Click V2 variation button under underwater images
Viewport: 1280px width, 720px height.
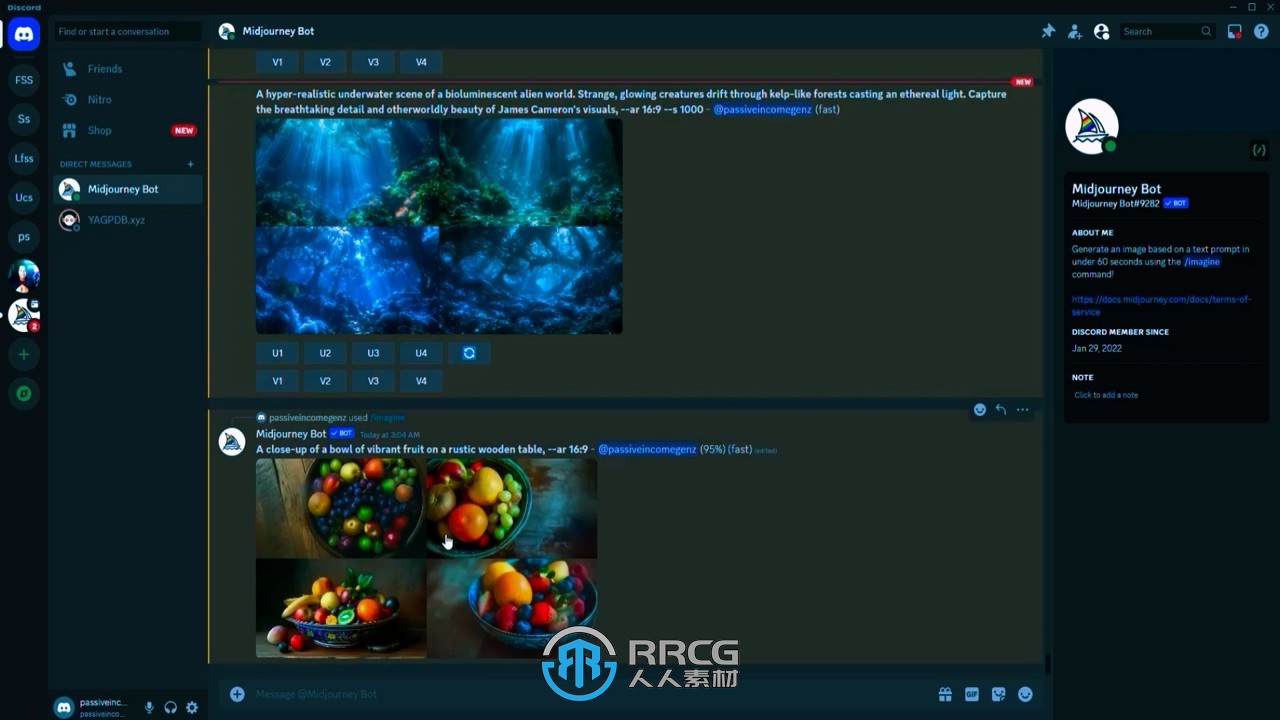(x=325, y=381)
